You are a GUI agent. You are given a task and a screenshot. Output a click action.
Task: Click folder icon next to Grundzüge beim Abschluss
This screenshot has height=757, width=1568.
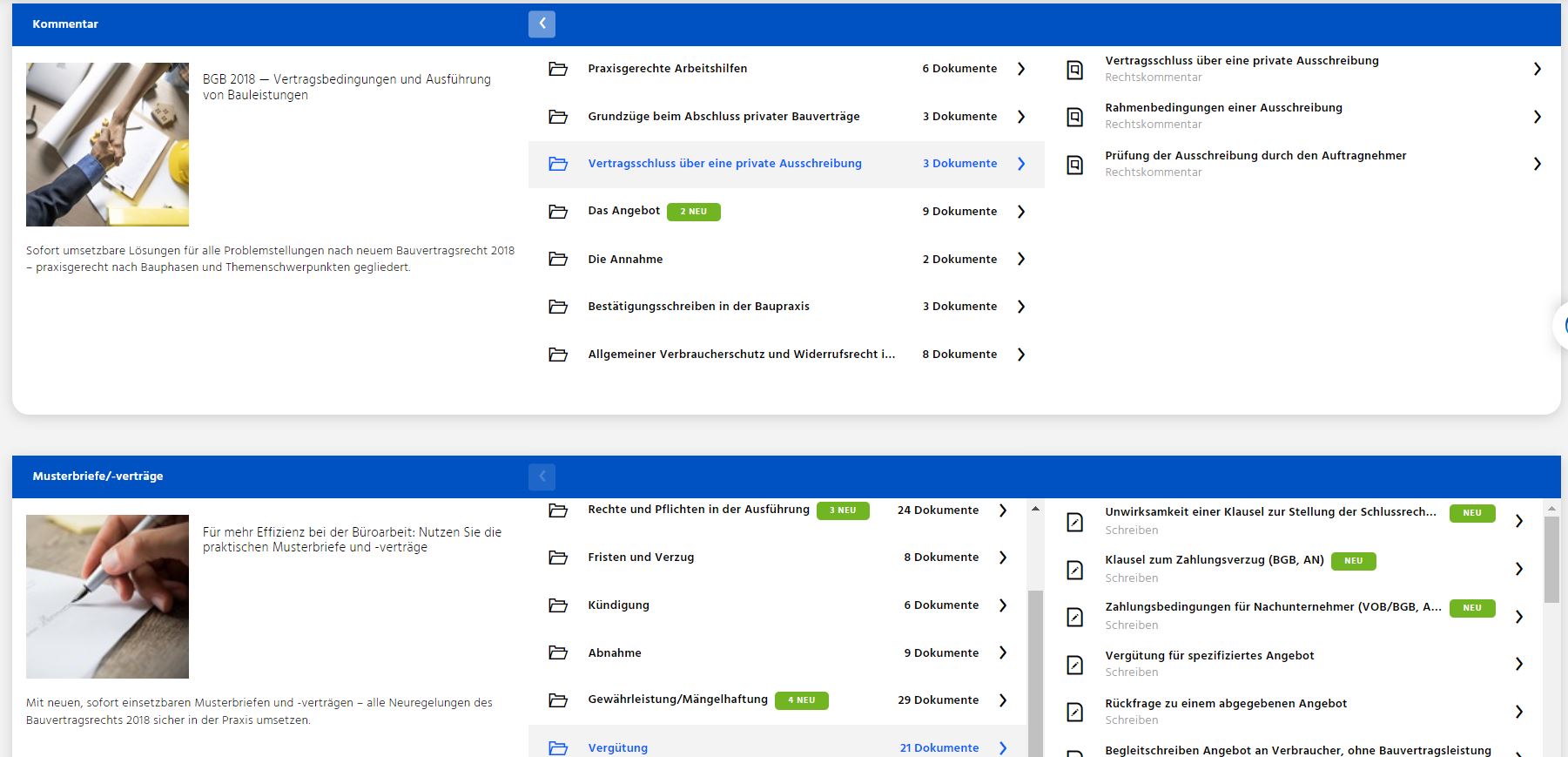pyautogui.click(x=558, y=117)
